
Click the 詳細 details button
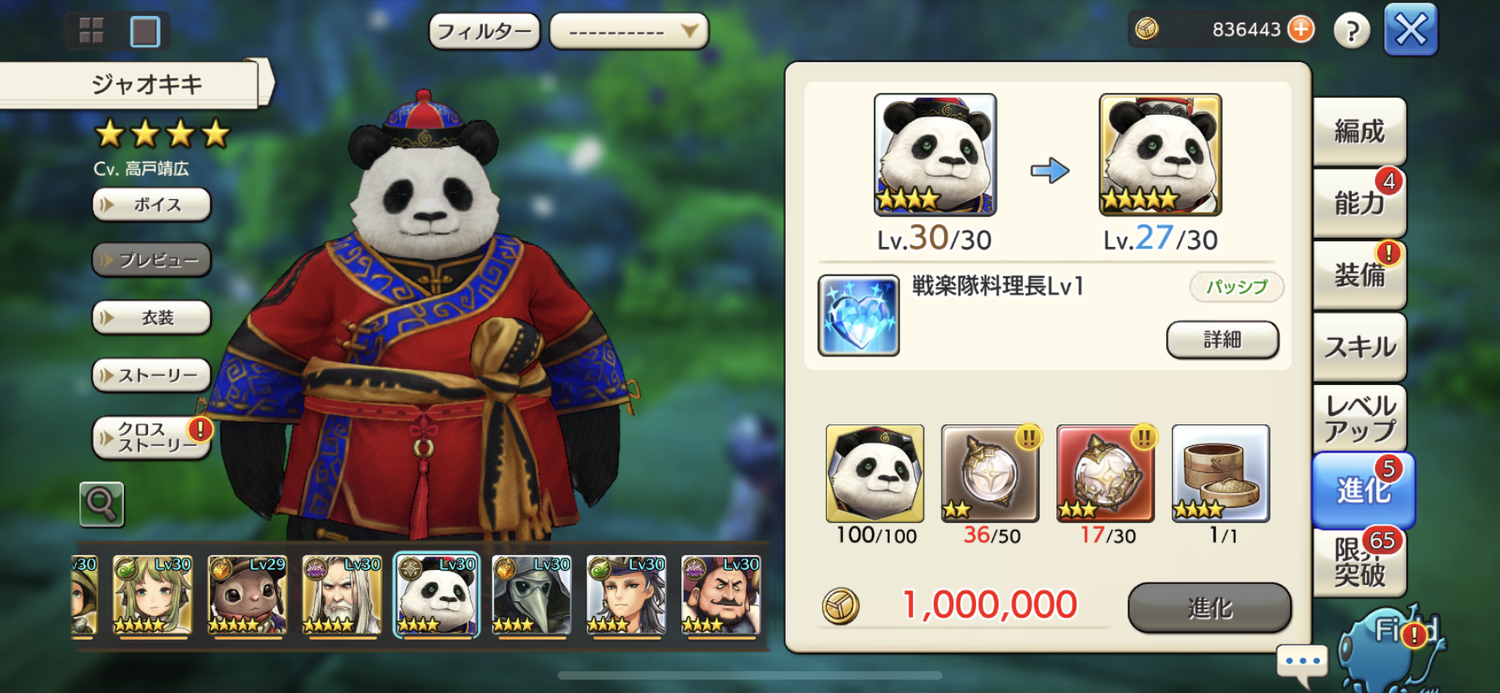1223,340
